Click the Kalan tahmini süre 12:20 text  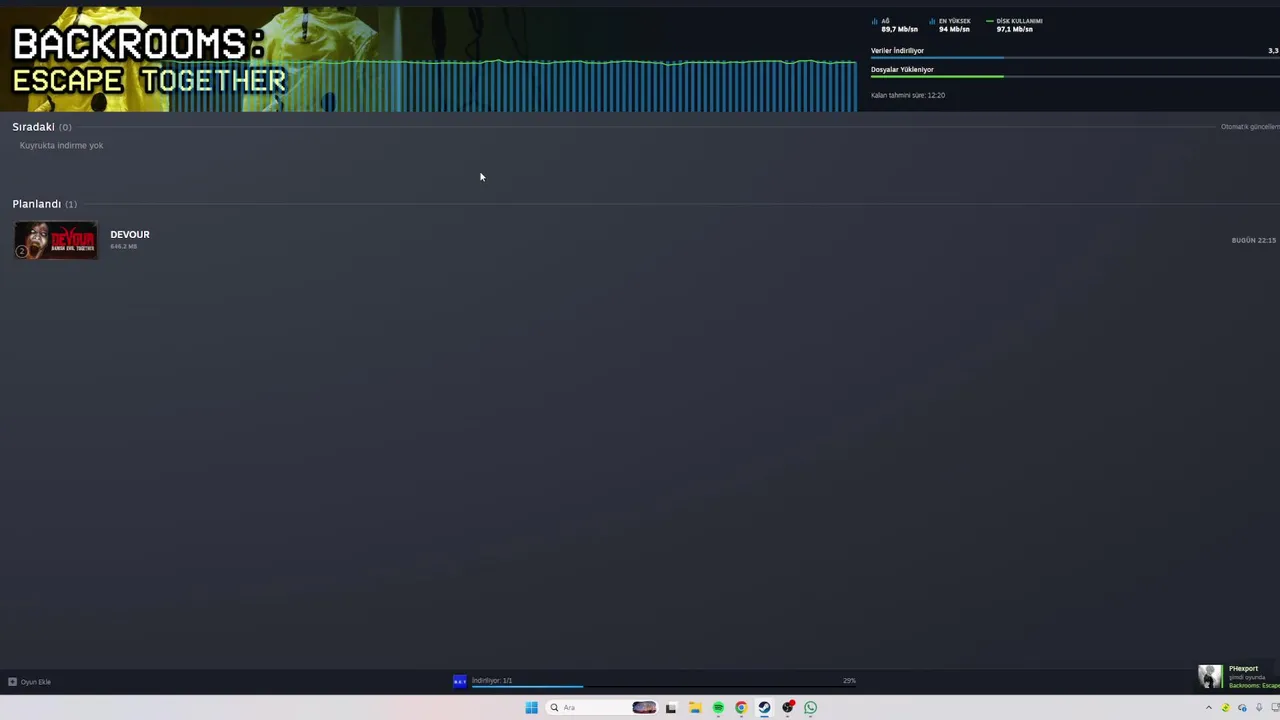908,95
